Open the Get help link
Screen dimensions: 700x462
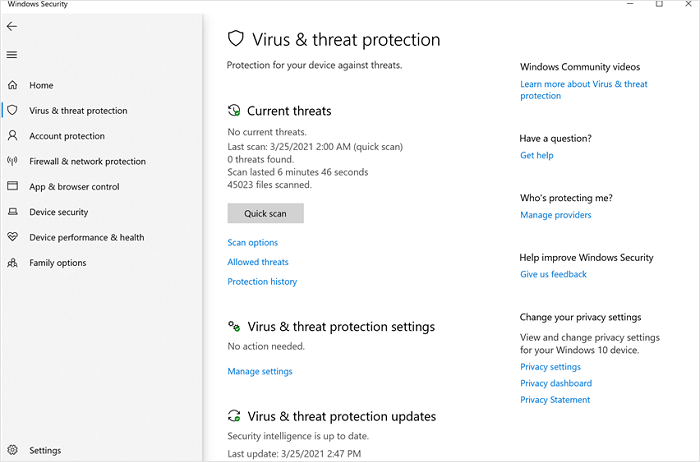click(x=536, y=156)
